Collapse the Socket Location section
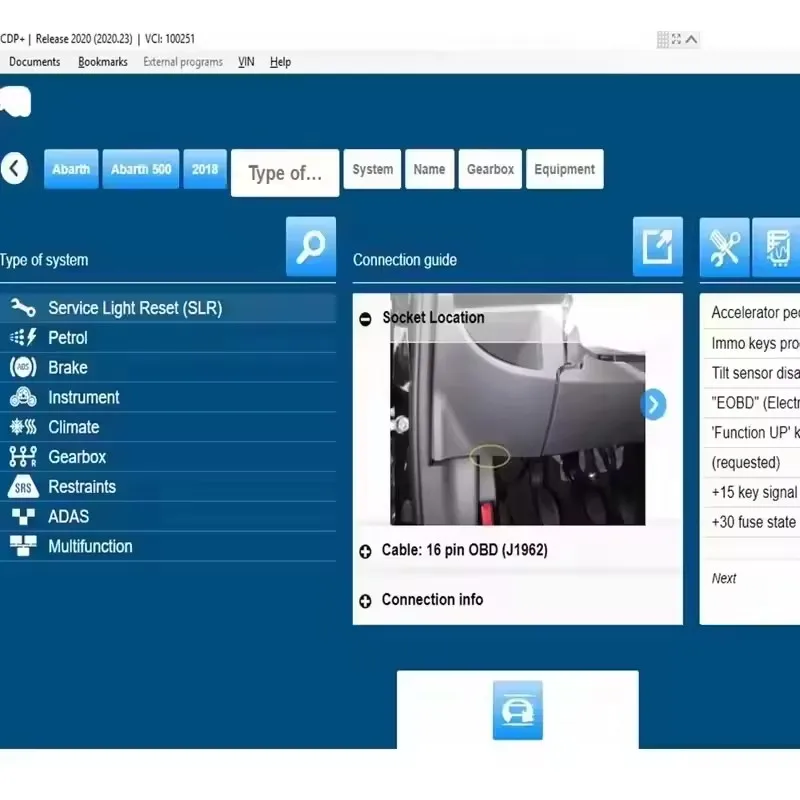 (365, 319)
